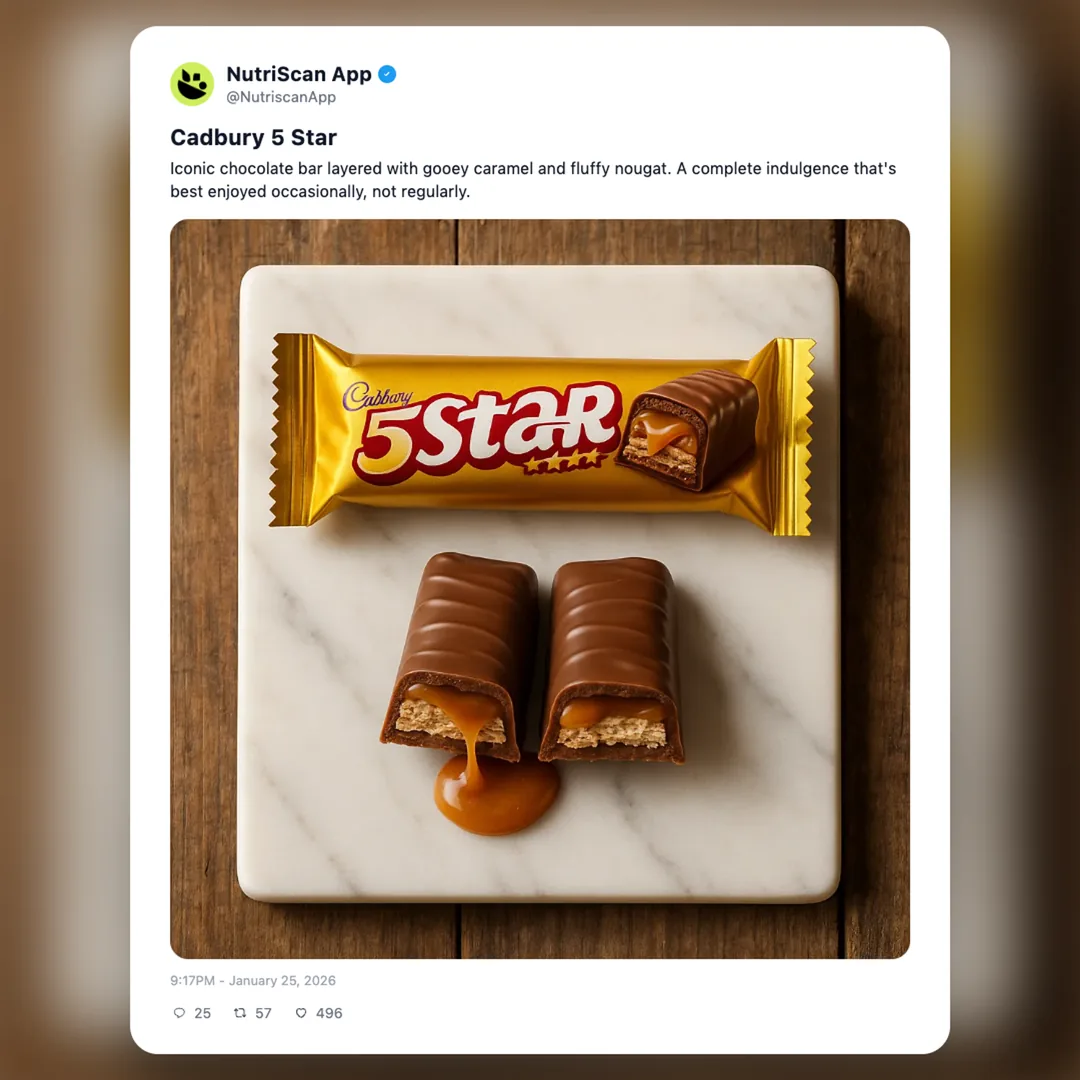This screenshot has width=1080, height=1080.
Task: Click the post description text
Action: 534,180
